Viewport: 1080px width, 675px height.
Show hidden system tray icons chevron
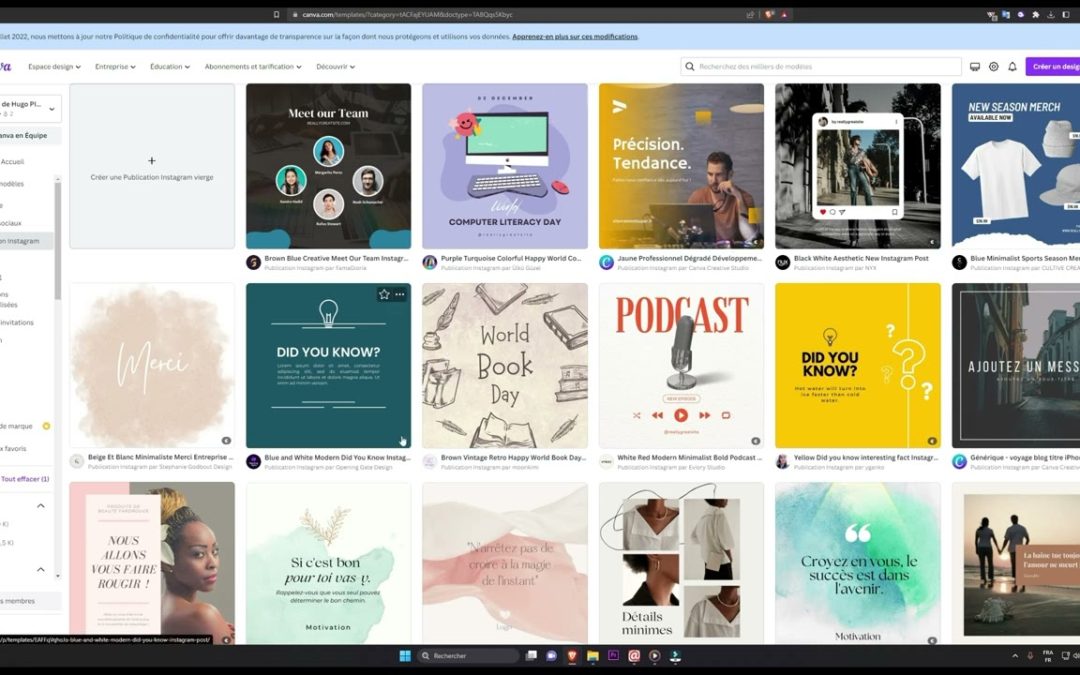pos(1014,656)
